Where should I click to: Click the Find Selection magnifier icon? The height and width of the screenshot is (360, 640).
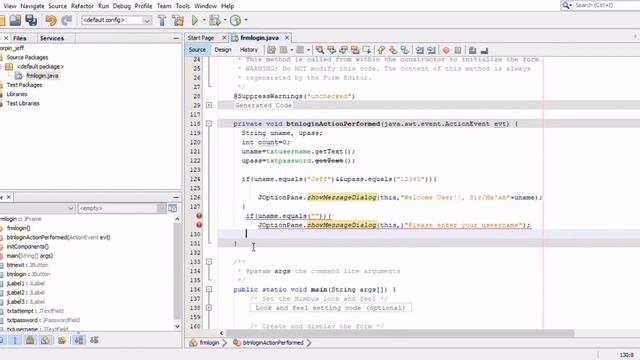pos(320,50)
